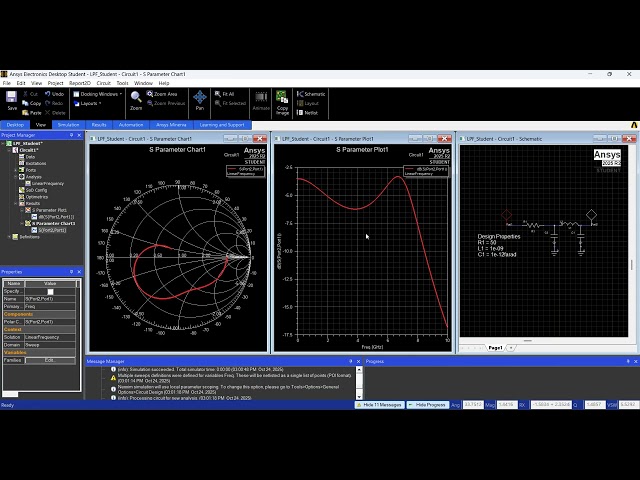Expand the Ports tree node
The height and width of the screenshot is (480, 640).
pos(16,170)
